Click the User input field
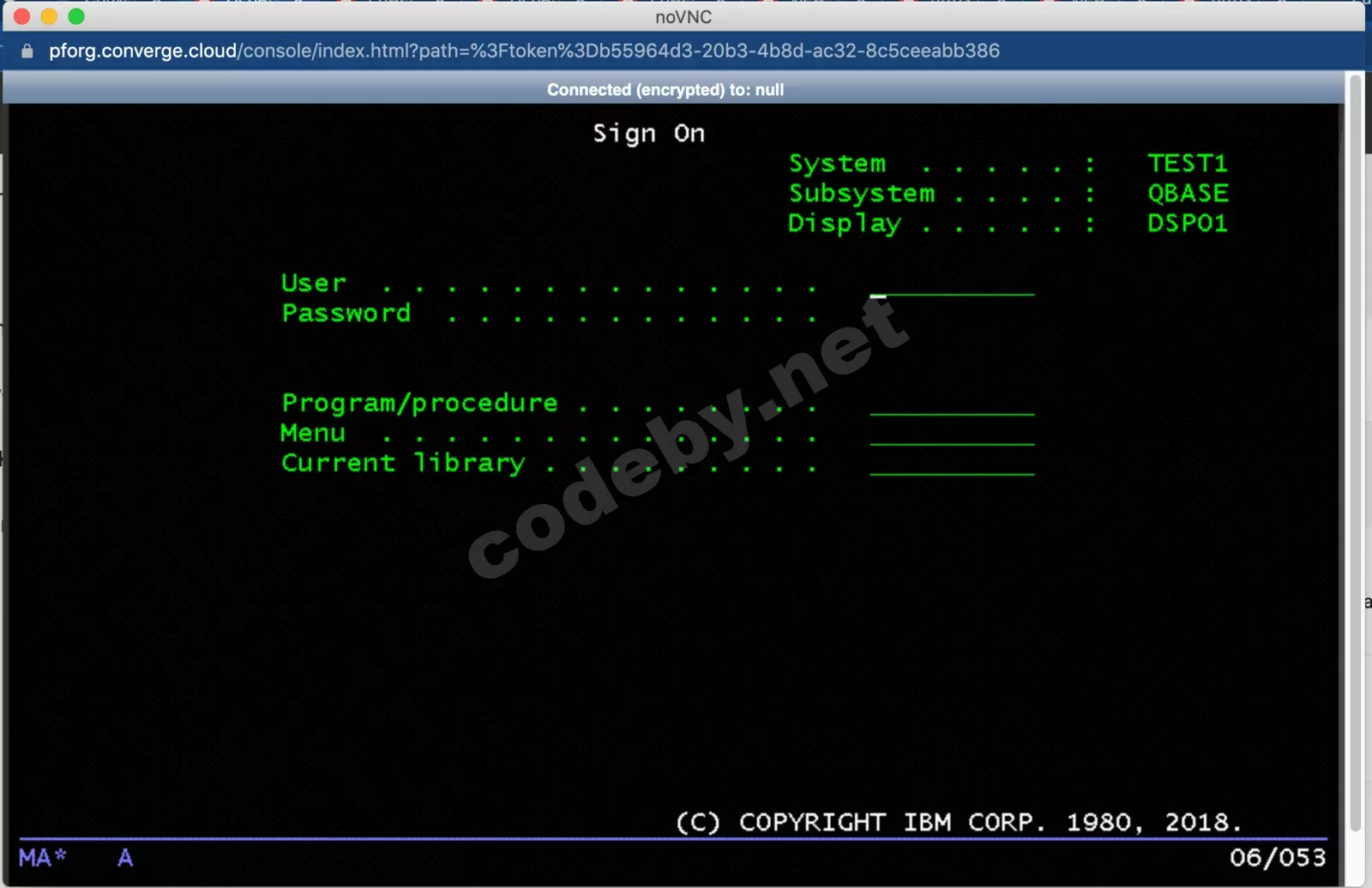 pos(952,284)
